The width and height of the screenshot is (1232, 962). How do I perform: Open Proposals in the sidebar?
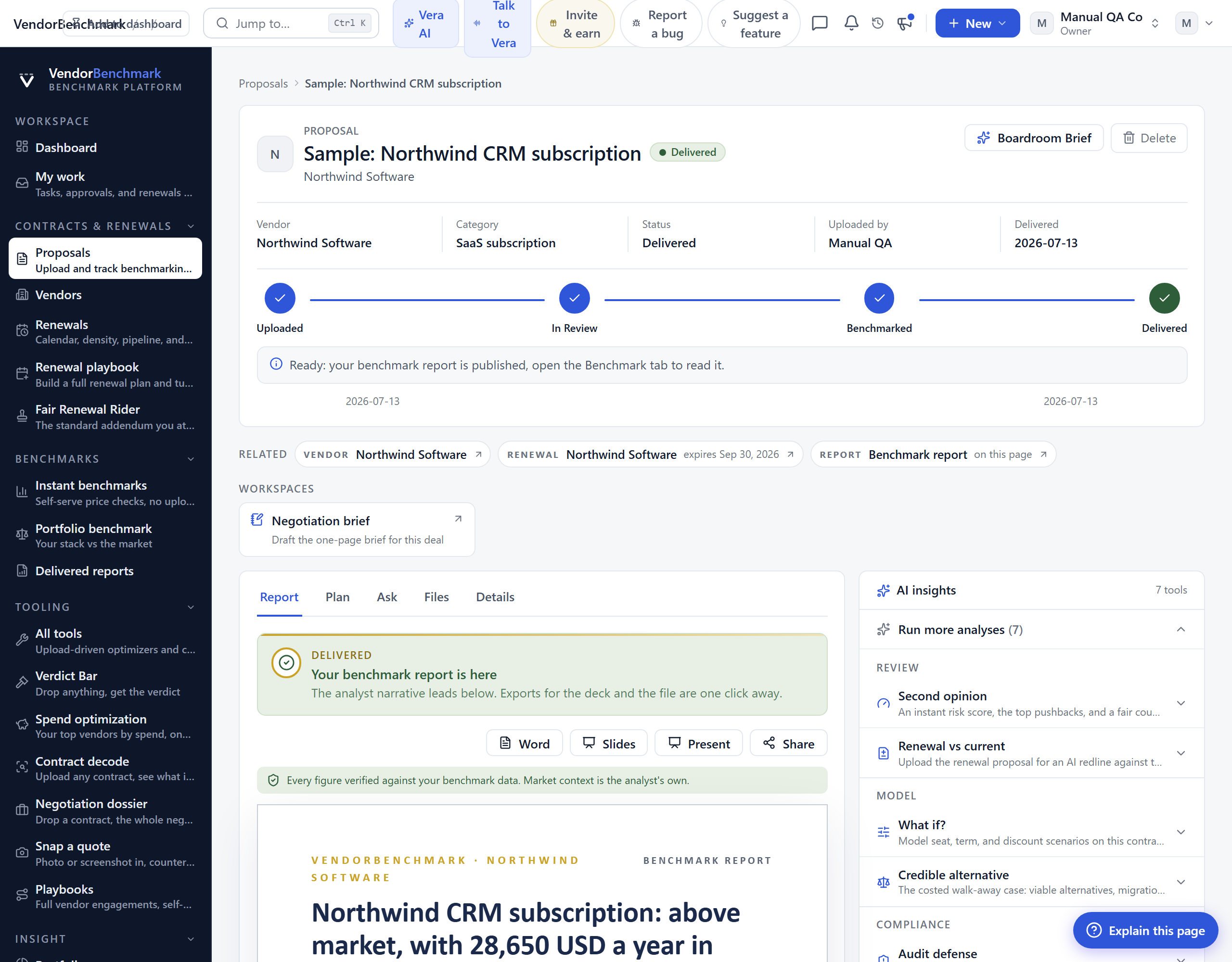pyautogui.click(x=105, y=258)
